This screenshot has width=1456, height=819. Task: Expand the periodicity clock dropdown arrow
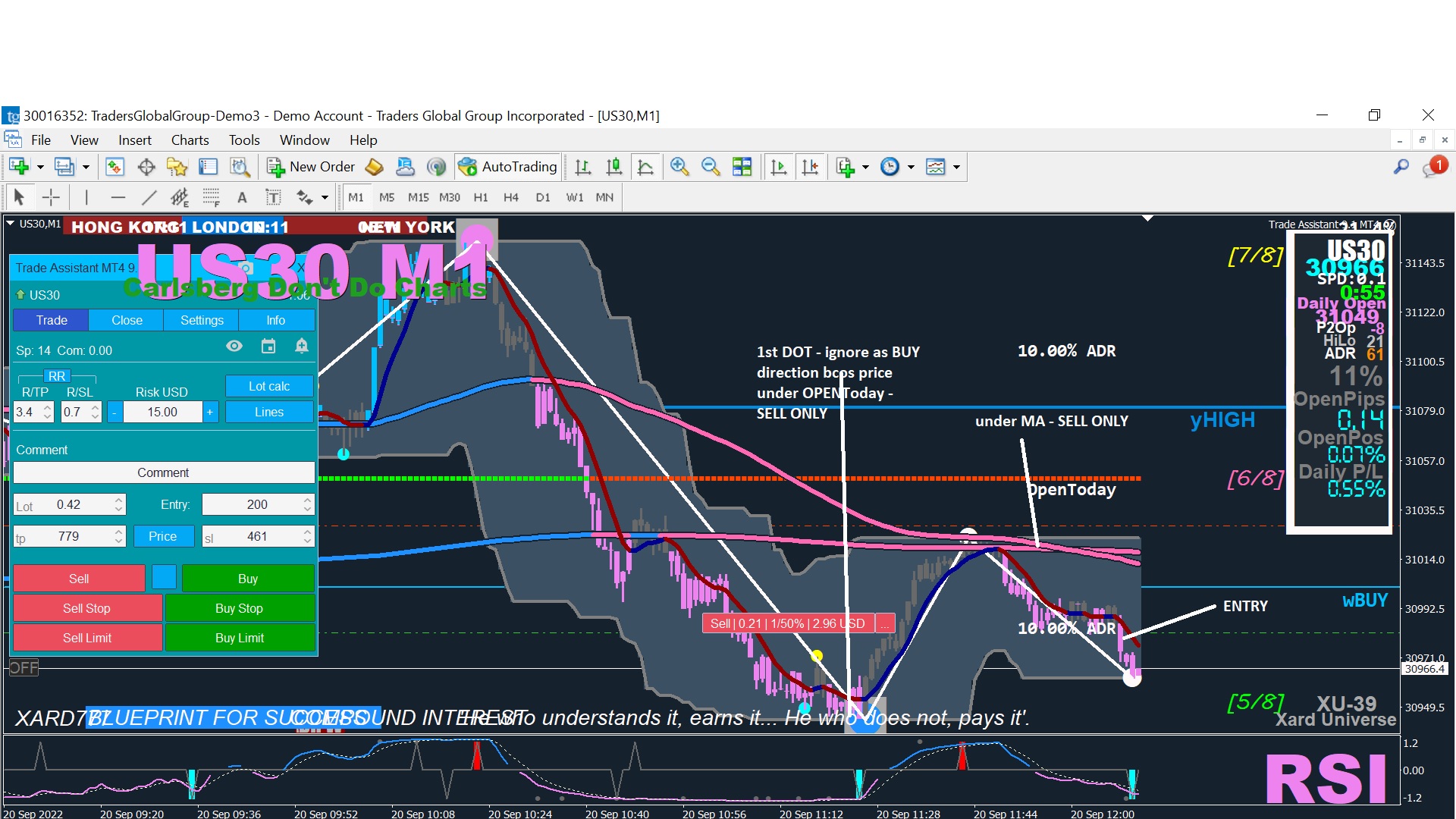pos(911,167)
